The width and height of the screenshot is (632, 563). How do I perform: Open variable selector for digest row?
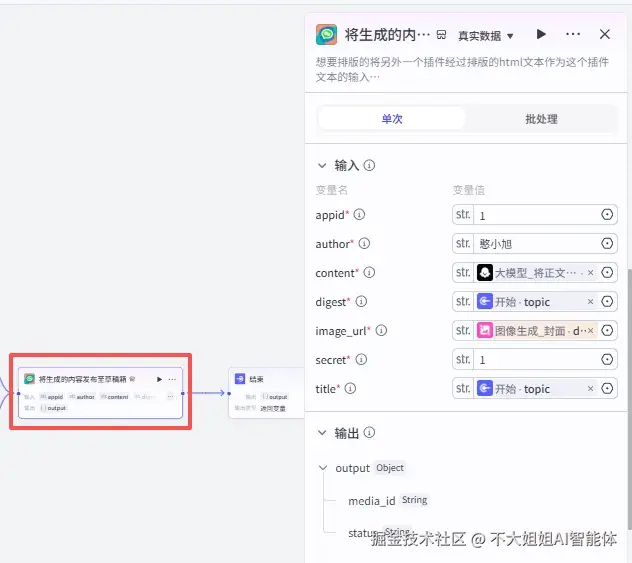point(607,301)
